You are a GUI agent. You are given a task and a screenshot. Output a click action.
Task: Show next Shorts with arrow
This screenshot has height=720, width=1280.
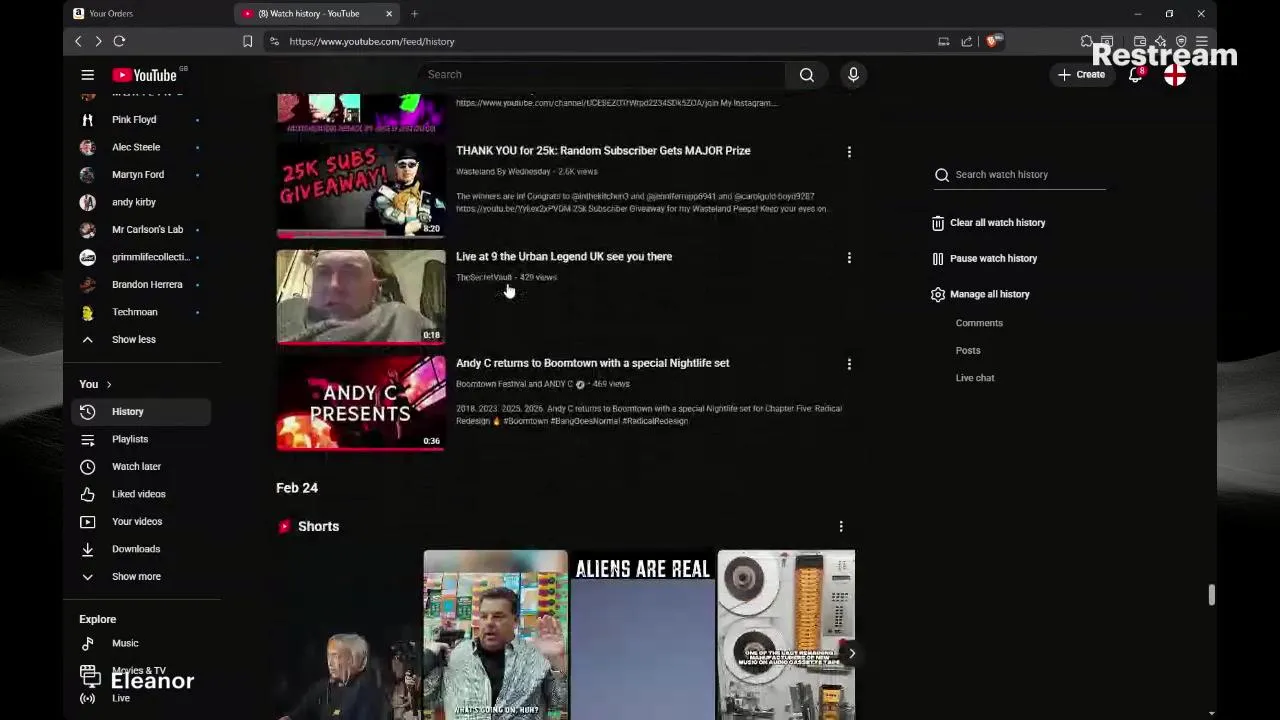(x=851, y=653)
